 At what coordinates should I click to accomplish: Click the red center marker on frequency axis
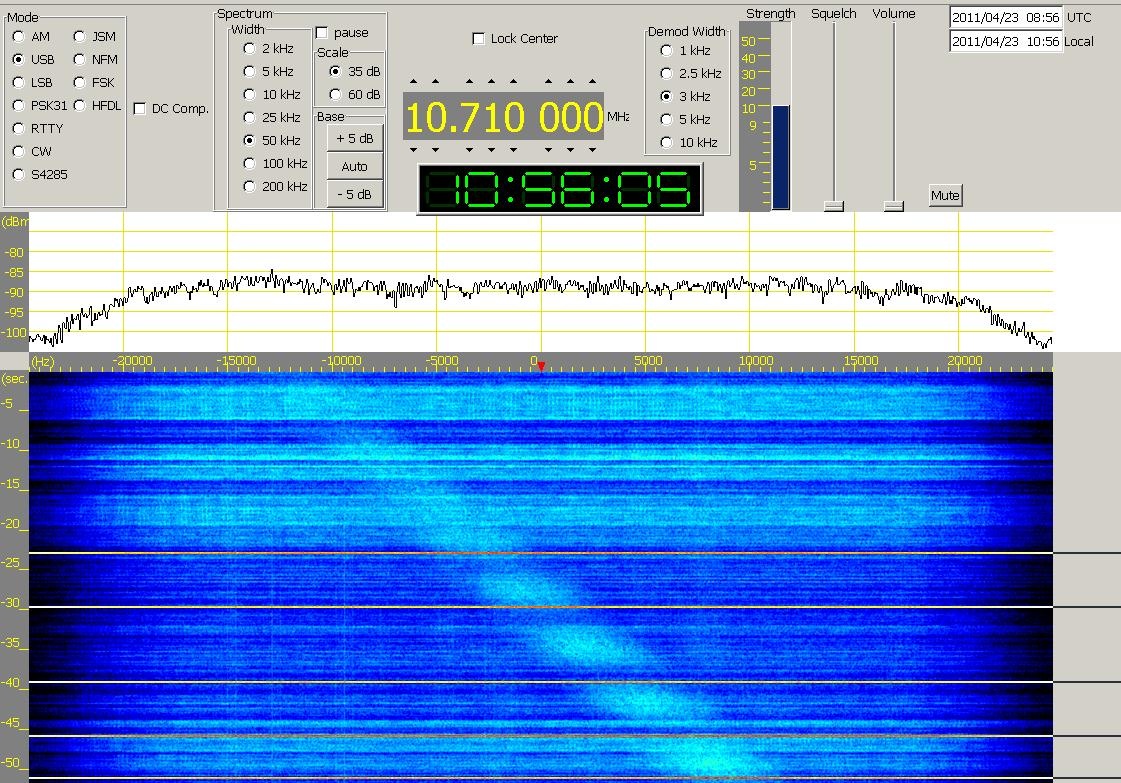(x=541, y=366)
